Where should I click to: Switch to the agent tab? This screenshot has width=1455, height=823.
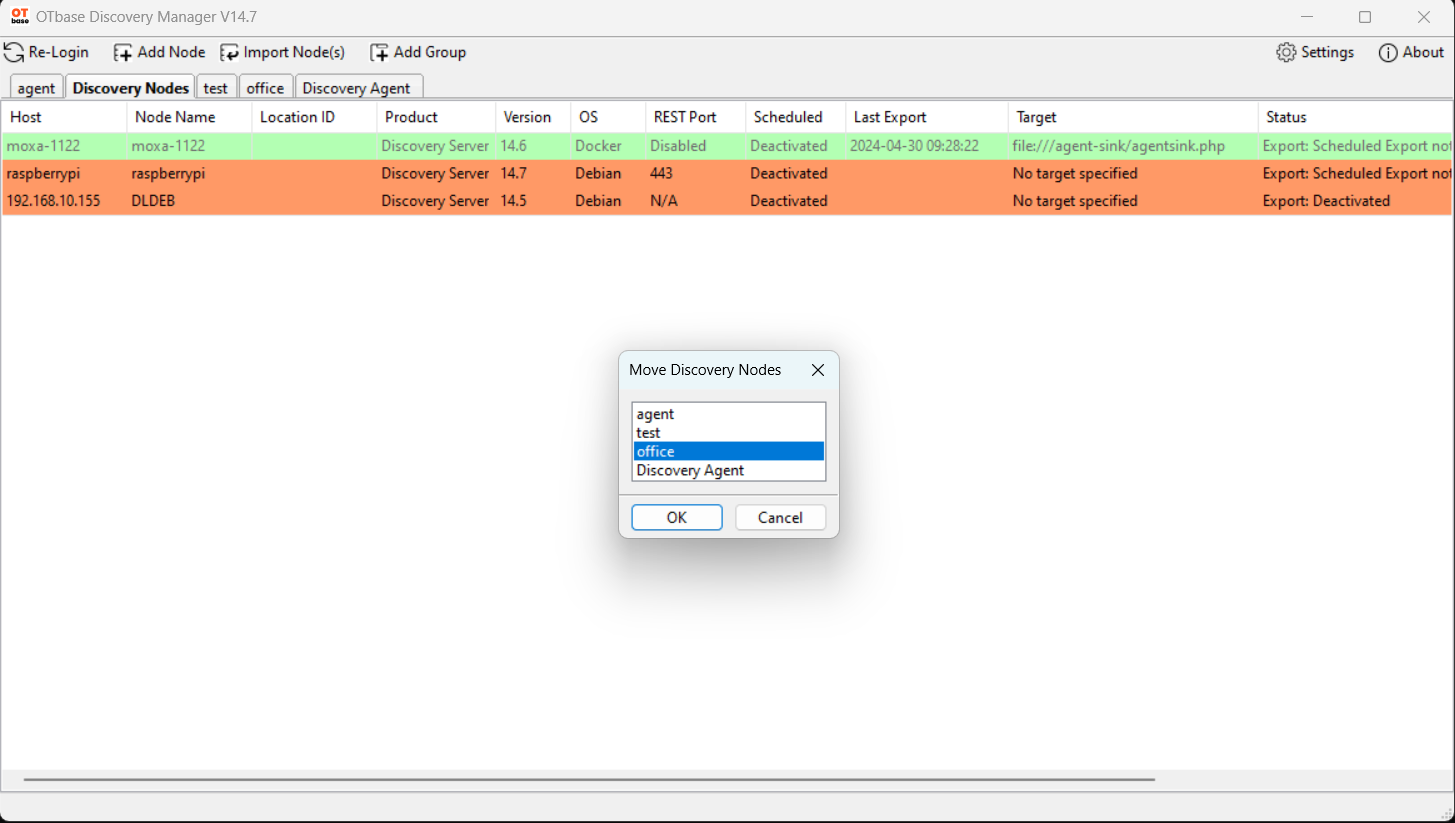(x=37, y=88)
